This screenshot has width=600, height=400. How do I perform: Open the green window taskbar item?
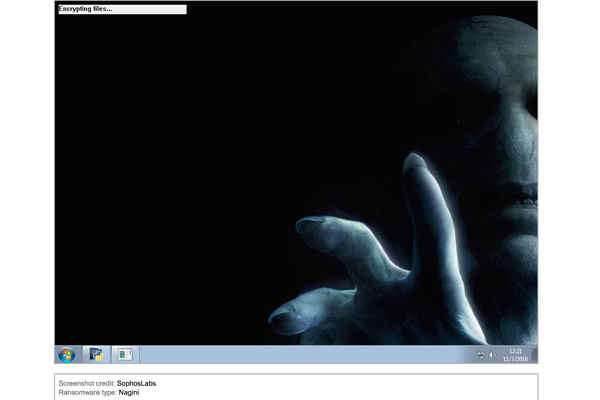click(125, 354)
